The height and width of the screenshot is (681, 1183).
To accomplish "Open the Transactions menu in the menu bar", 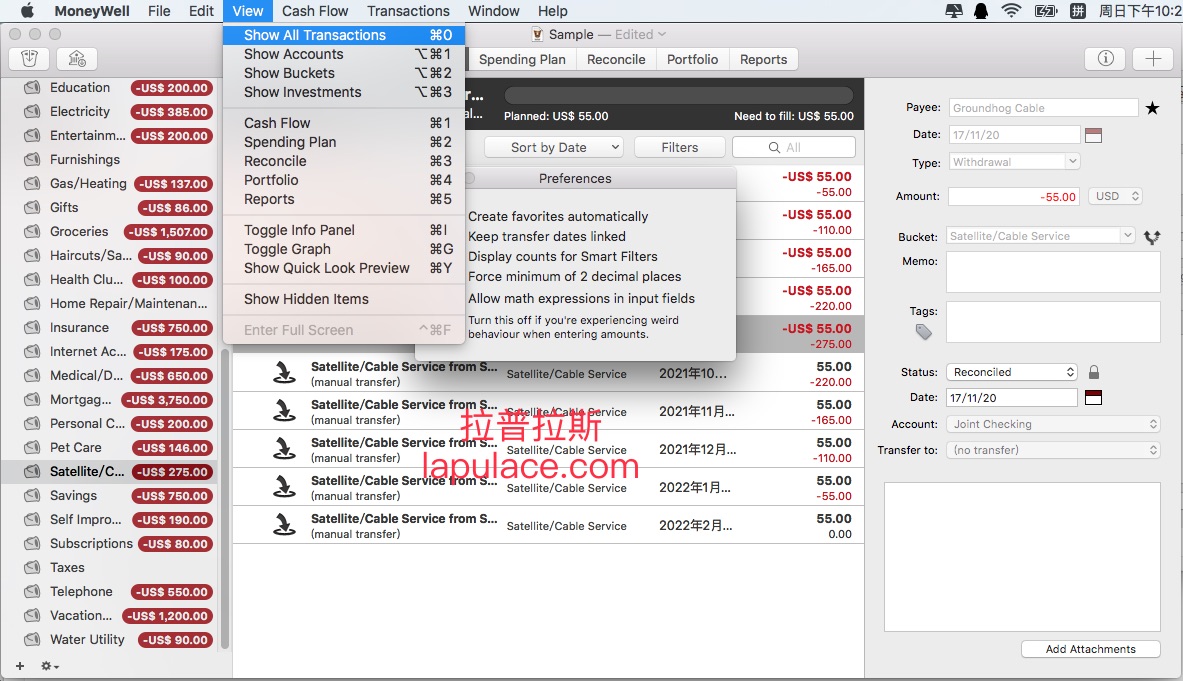I will click(408, 11).
